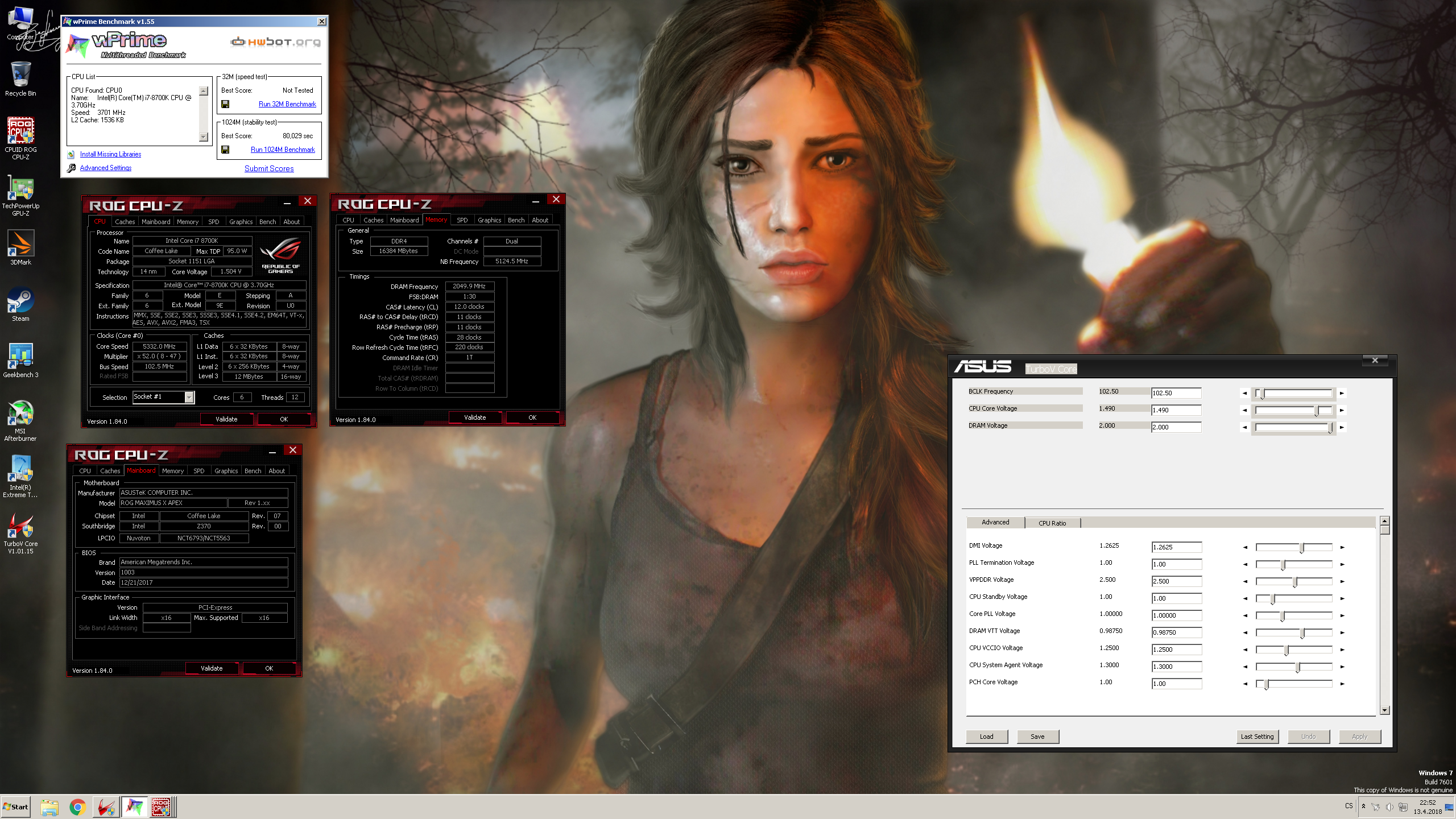Click the DRAM Voltage value input field
Viewport: 1456px width, 819px height.
pyautogui.click(x=1176, y=427)
